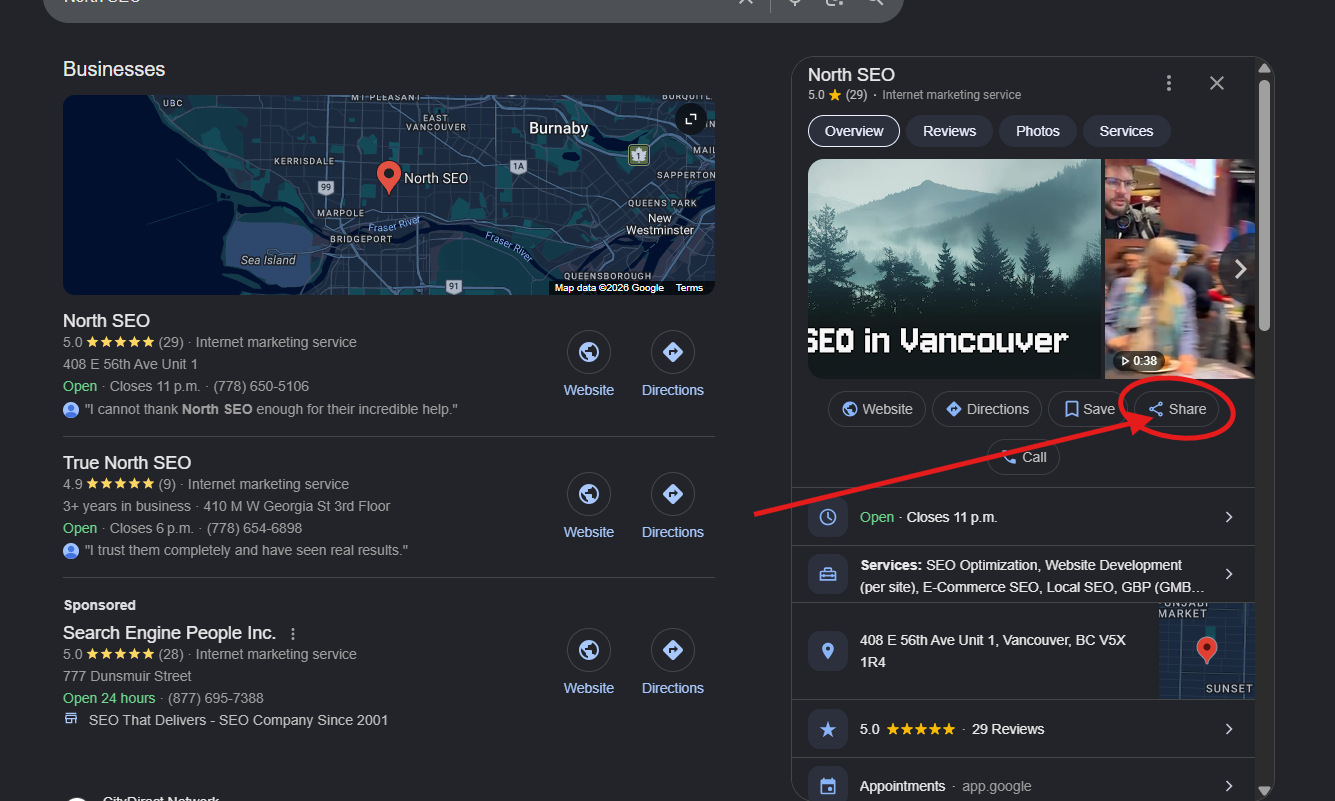
Task: Get Directions for True North SEO
Action: tap(673, 507)
